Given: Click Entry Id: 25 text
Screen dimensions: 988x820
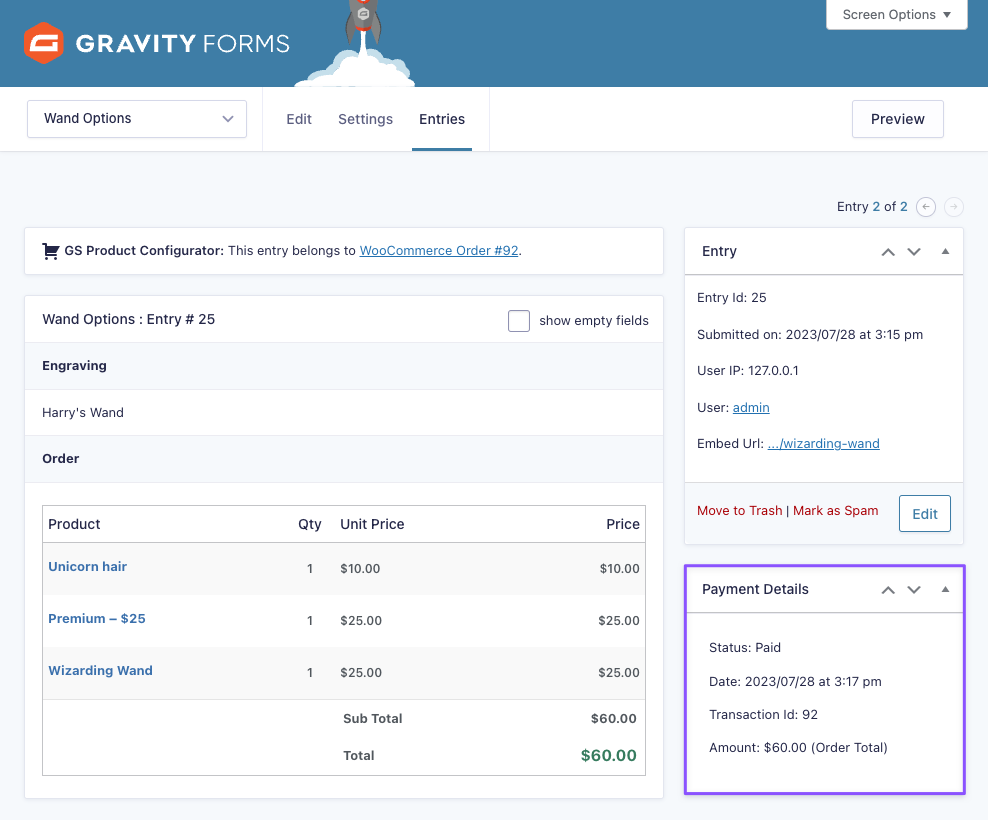Looking at the screenshot, I should (x=732, y=297).
